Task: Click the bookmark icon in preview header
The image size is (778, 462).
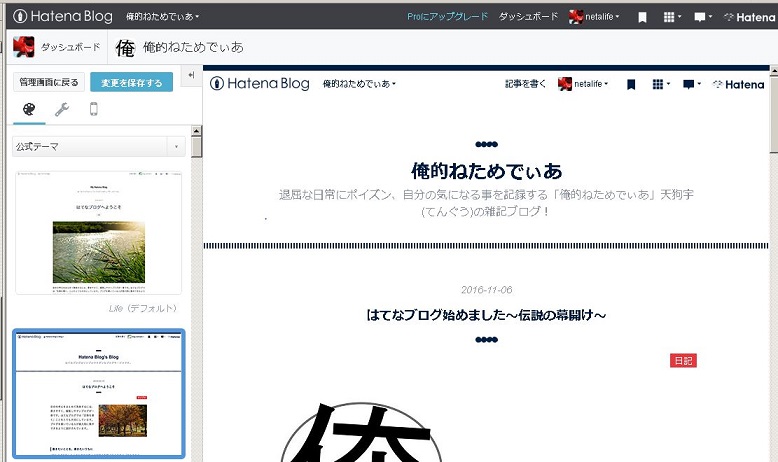Action: (631, 85)
